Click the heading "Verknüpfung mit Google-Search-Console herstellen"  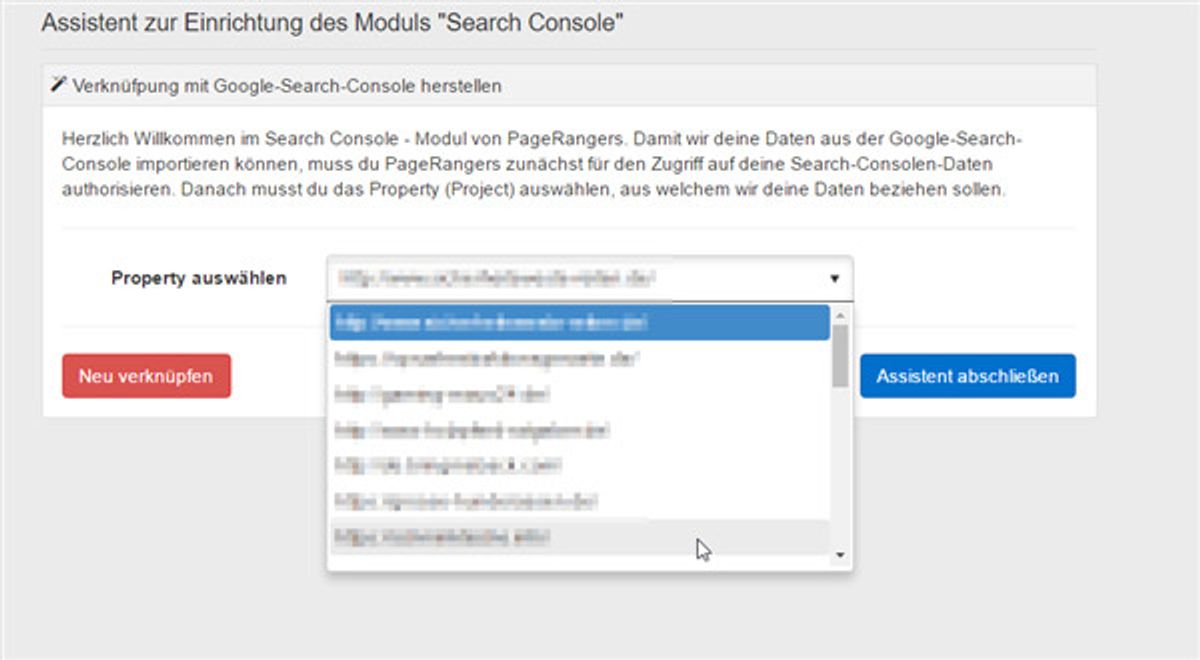coord(287,86)
